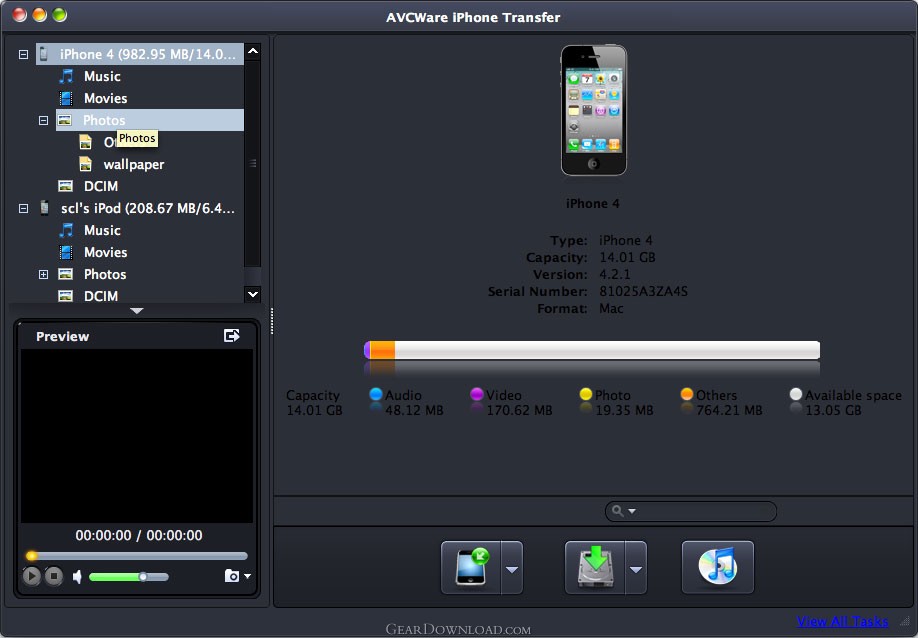Image resolution: width=918 pixels, height=638 pixels.
Task: Open the copy-to-device dropdown arrow
Action: (512, 569)
